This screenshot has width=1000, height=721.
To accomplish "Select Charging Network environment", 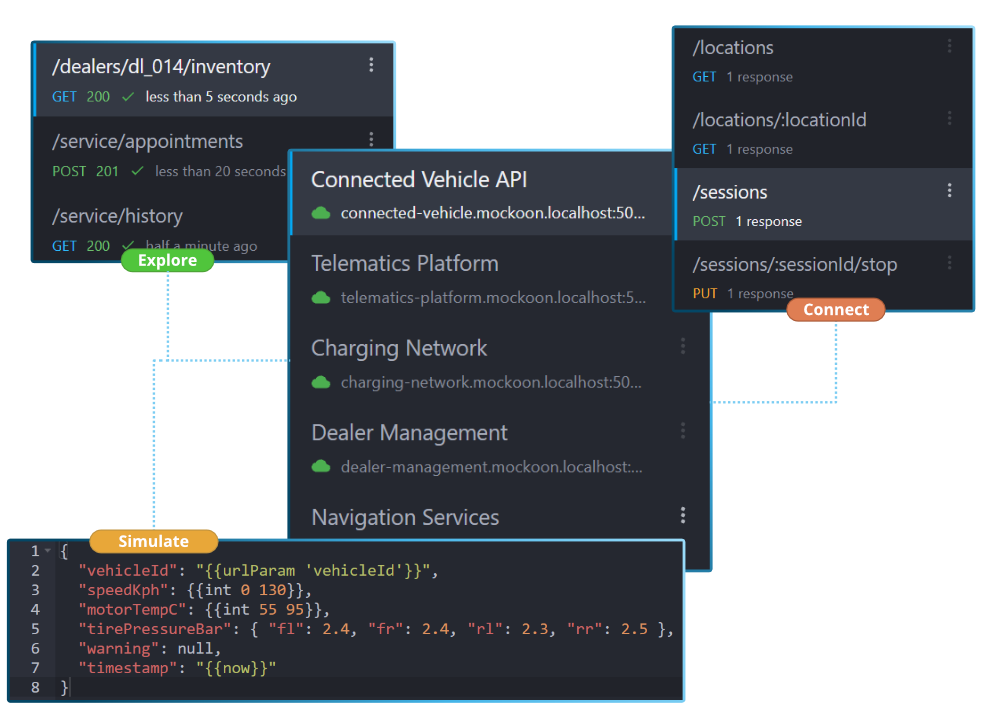I will pos(500,363).
